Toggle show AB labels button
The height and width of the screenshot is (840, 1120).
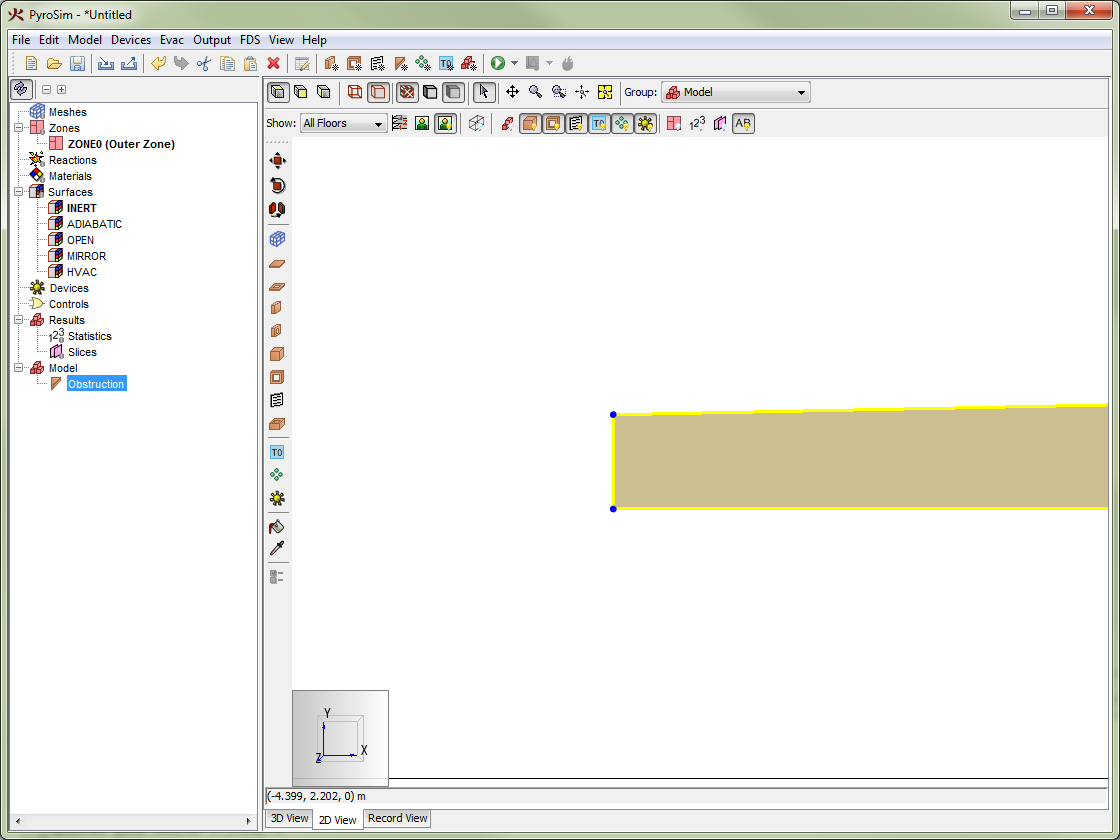click(743, 124)
